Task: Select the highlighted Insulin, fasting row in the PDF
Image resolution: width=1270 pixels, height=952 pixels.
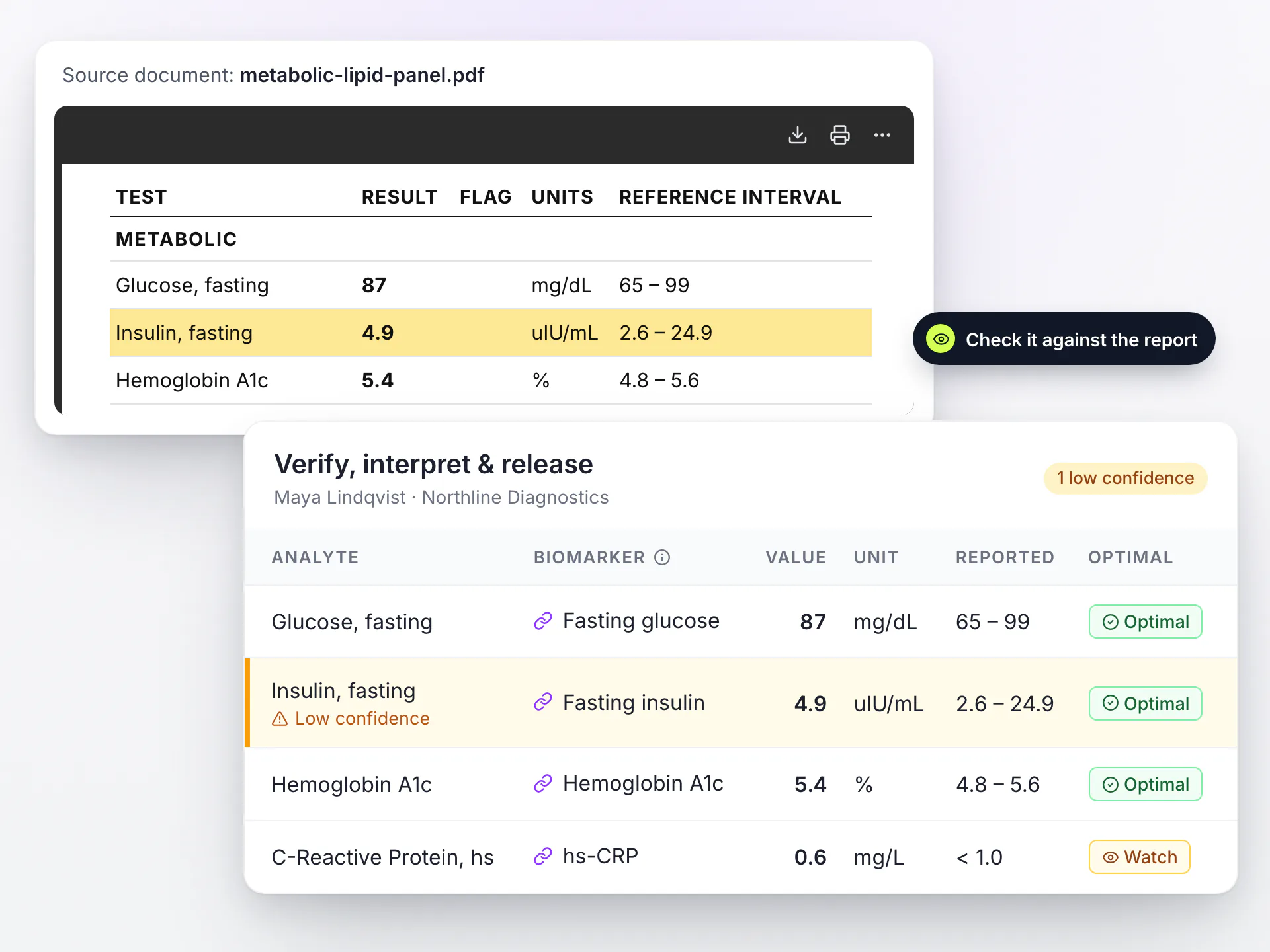Action: pyautogui.click(x=490, y=333)
